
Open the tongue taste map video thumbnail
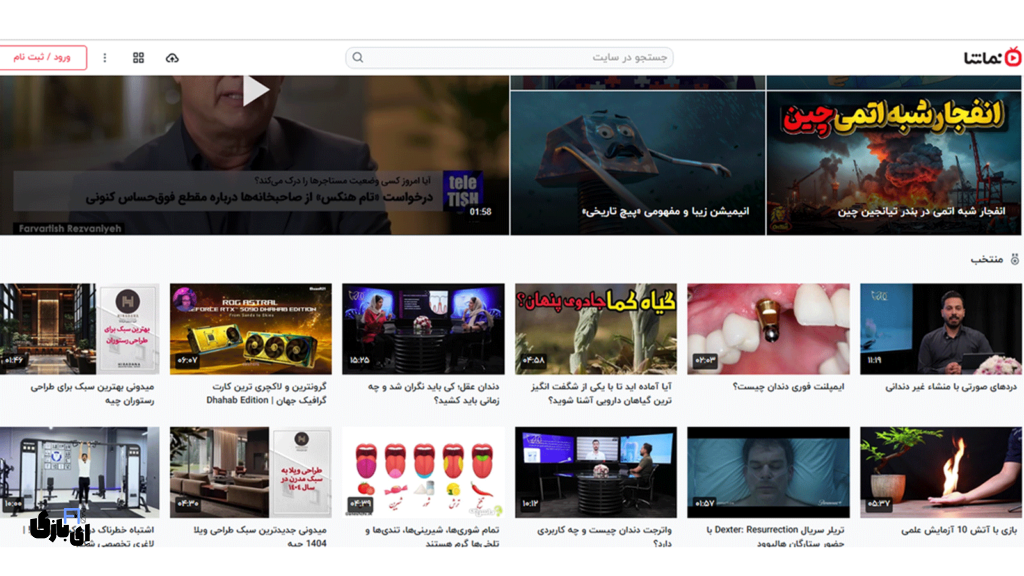coord(423,471)
